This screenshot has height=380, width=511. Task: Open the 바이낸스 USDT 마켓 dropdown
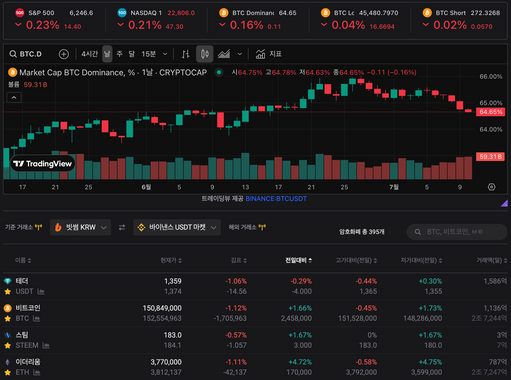tap(177, 227)
